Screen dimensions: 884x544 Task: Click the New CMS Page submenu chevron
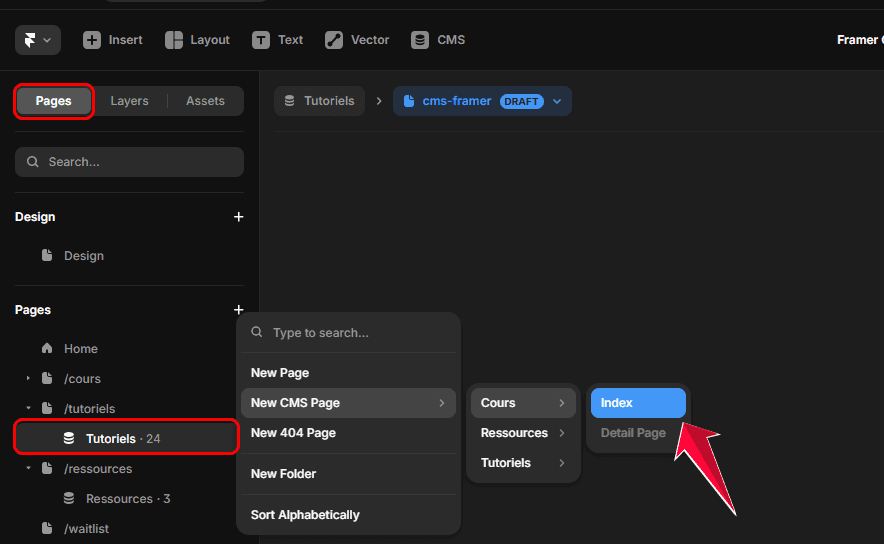[442, 403]
